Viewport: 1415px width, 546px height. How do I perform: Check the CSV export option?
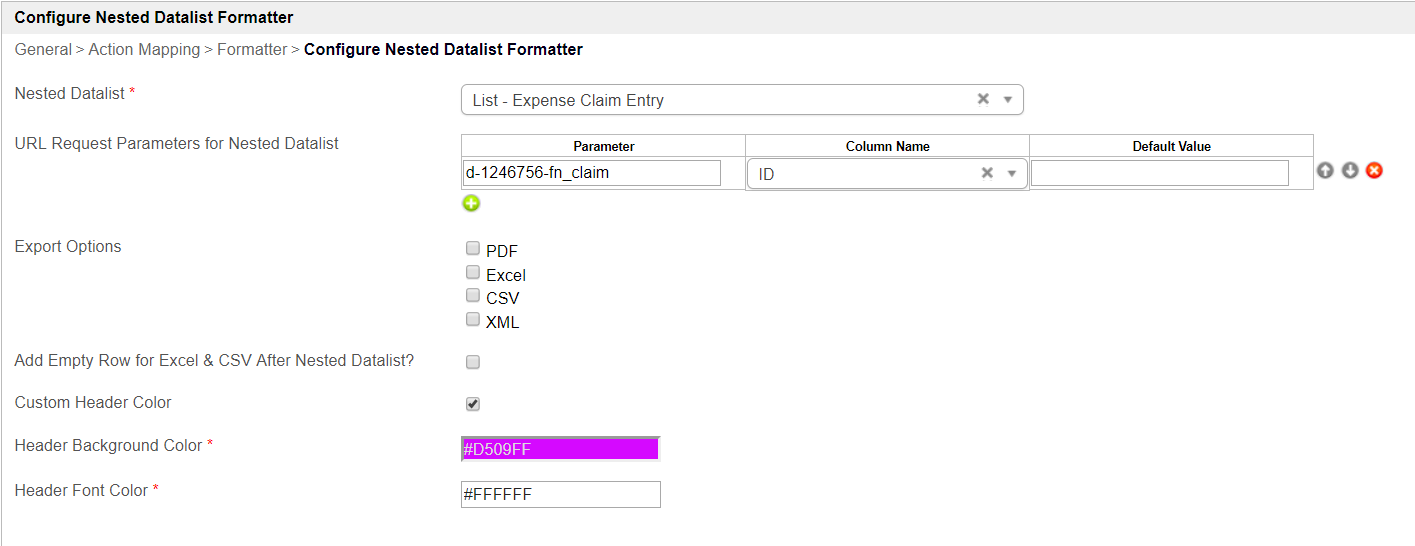(x=473, y=296)
